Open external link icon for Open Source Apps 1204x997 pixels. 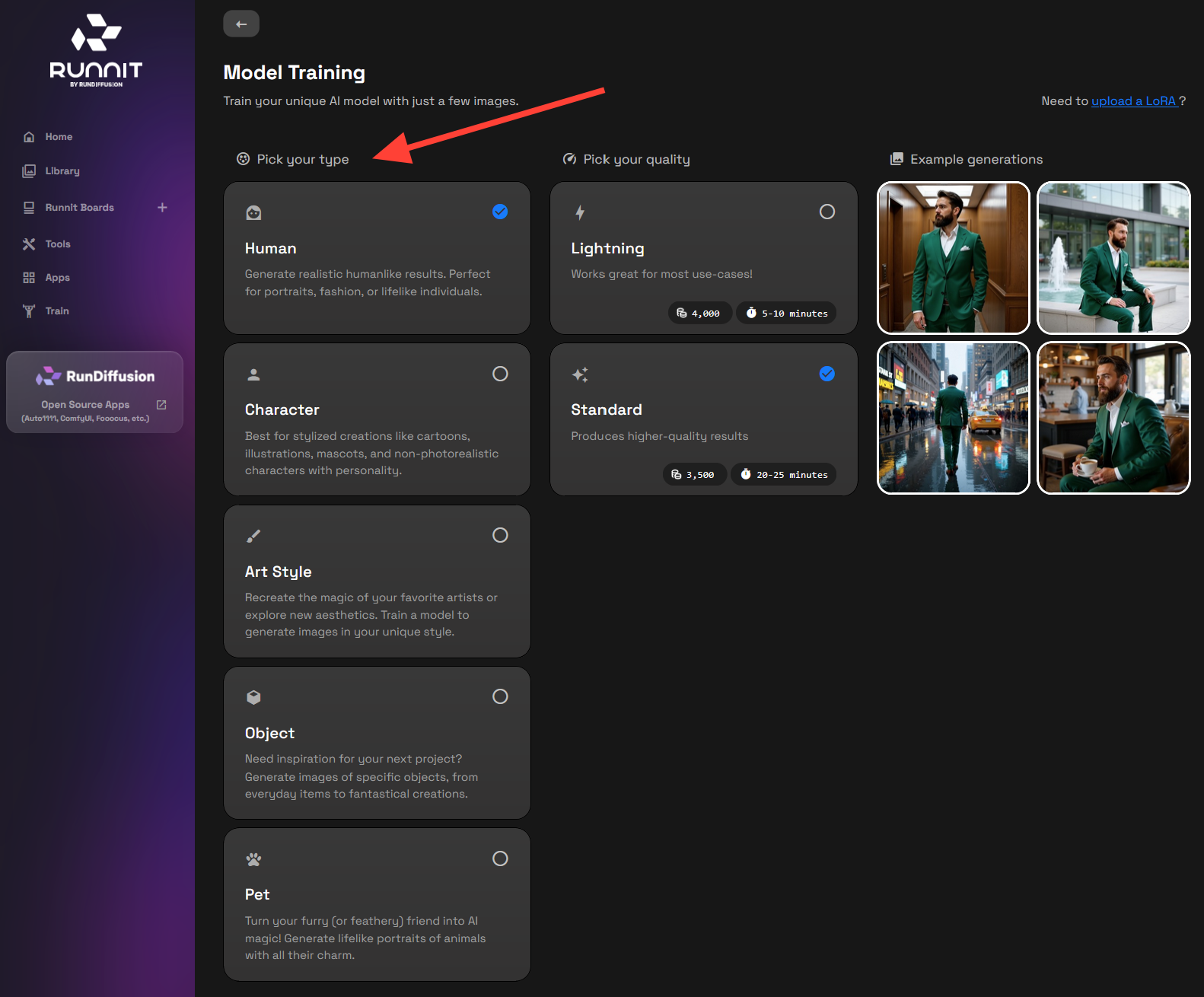pos(161,405)
